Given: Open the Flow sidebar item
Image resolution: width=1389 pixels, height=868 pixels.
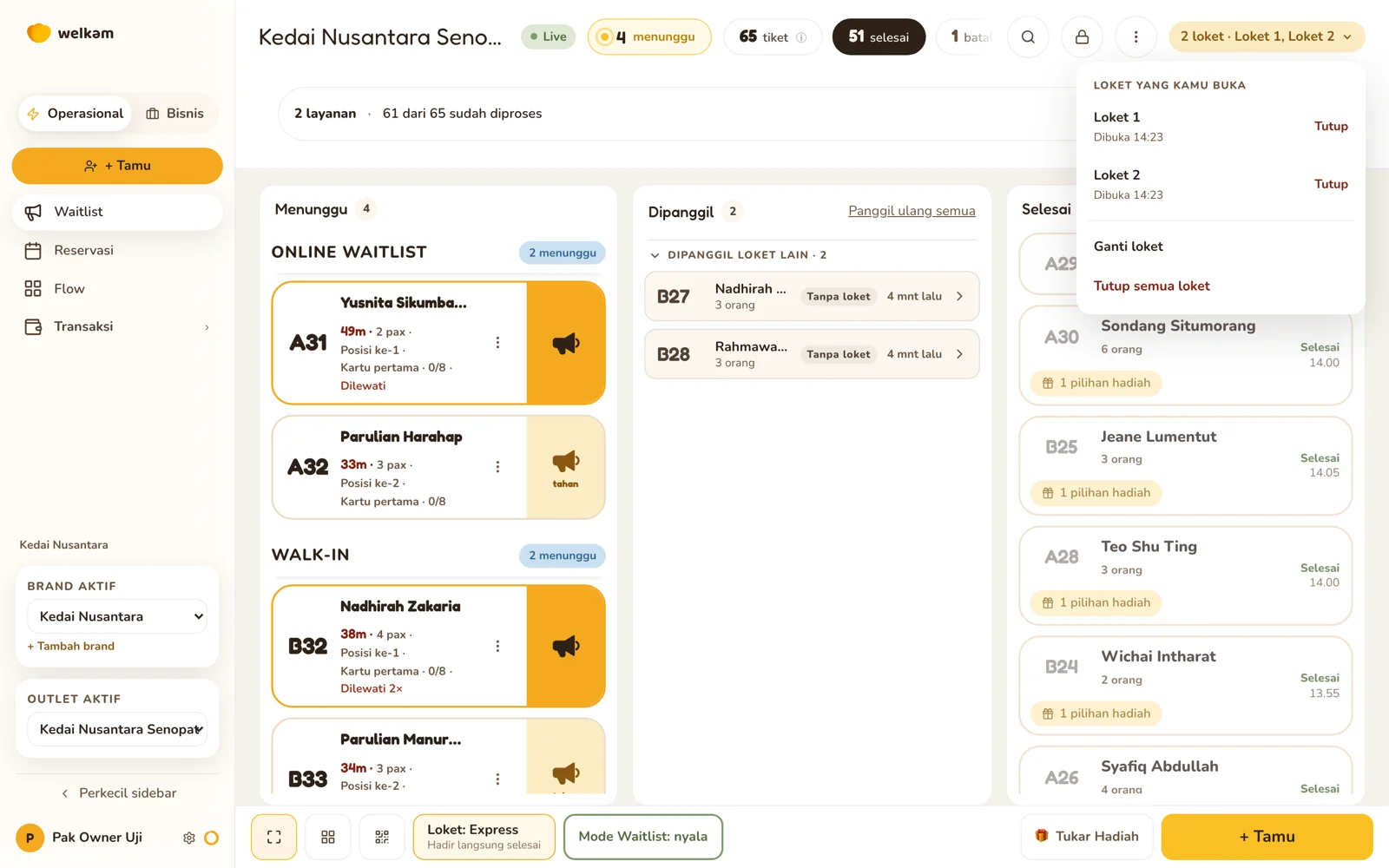Looking at the screenshot, I should click(x=117, y=289).
